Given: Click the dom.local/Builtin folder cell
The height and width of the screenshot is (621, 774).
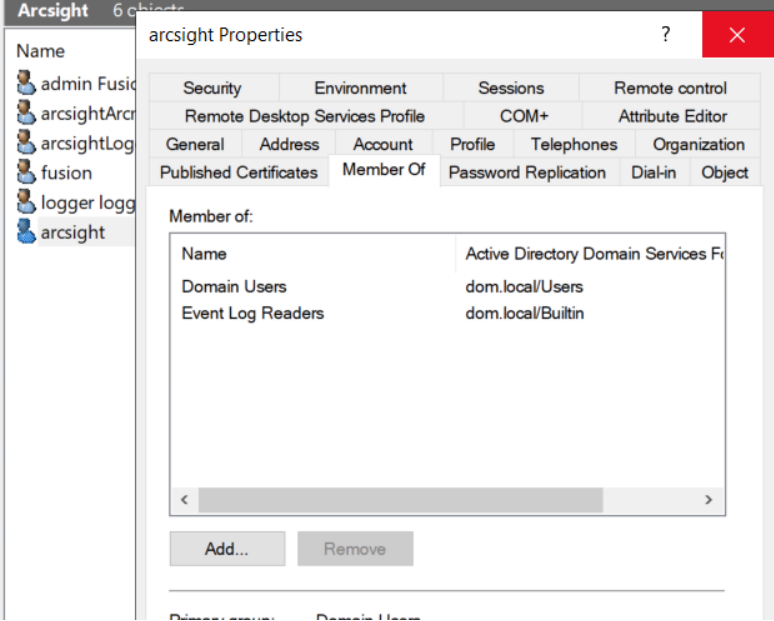Looking at the screenshot, I should click(x=525, y=313).
